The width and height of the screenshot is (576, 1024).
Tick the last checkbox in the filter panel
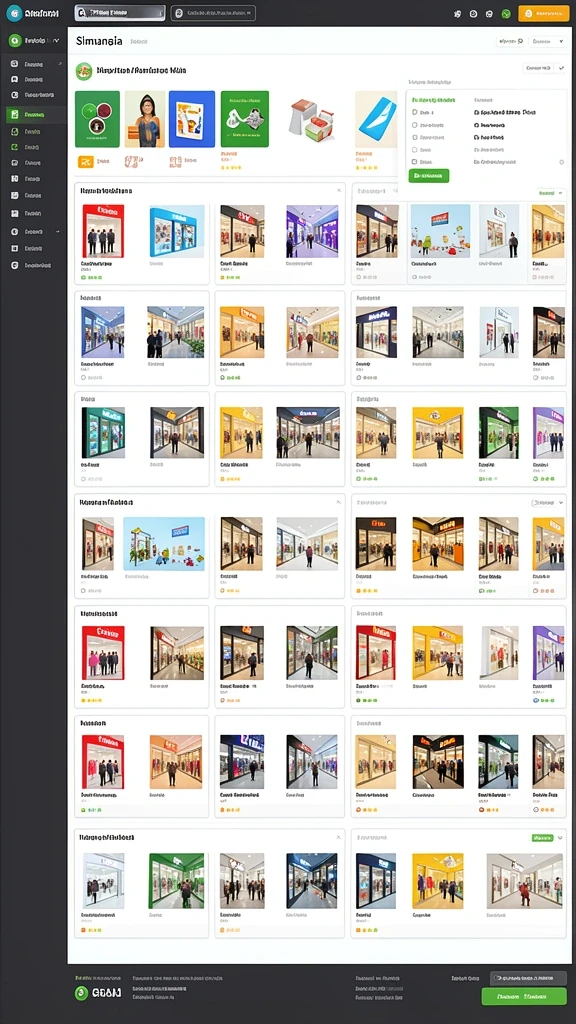pos(415,161)
